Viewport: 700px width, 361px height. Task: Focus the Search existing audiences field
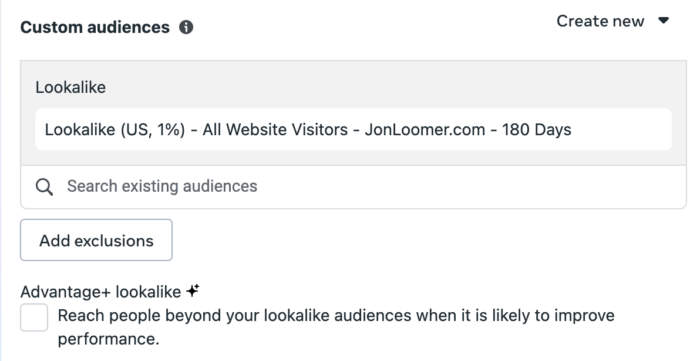click(x=353, y=187)
